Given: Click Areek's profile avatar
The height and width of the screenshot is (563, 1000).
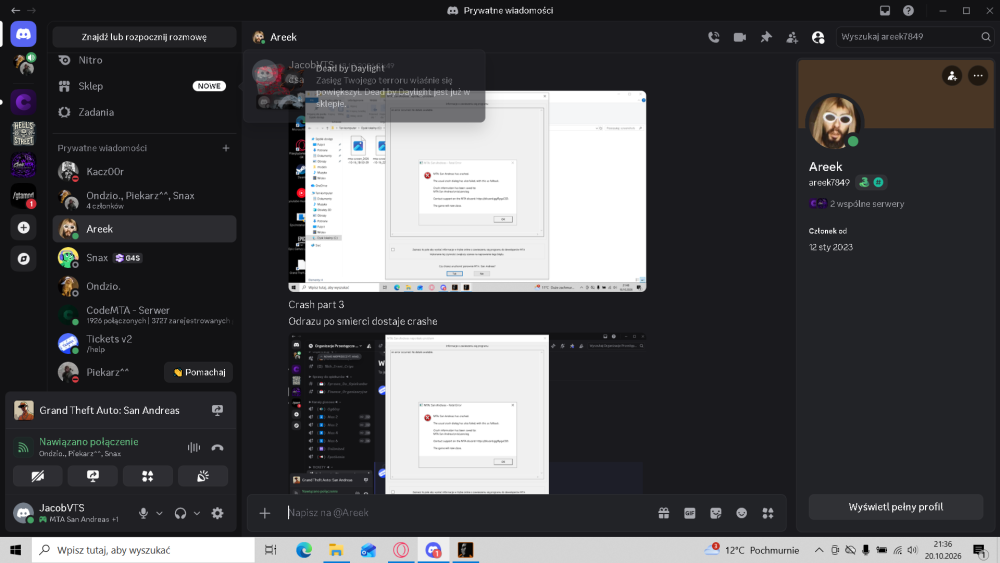Looking at the screenshot, I should pyautogui.click(x=834, y=122).
